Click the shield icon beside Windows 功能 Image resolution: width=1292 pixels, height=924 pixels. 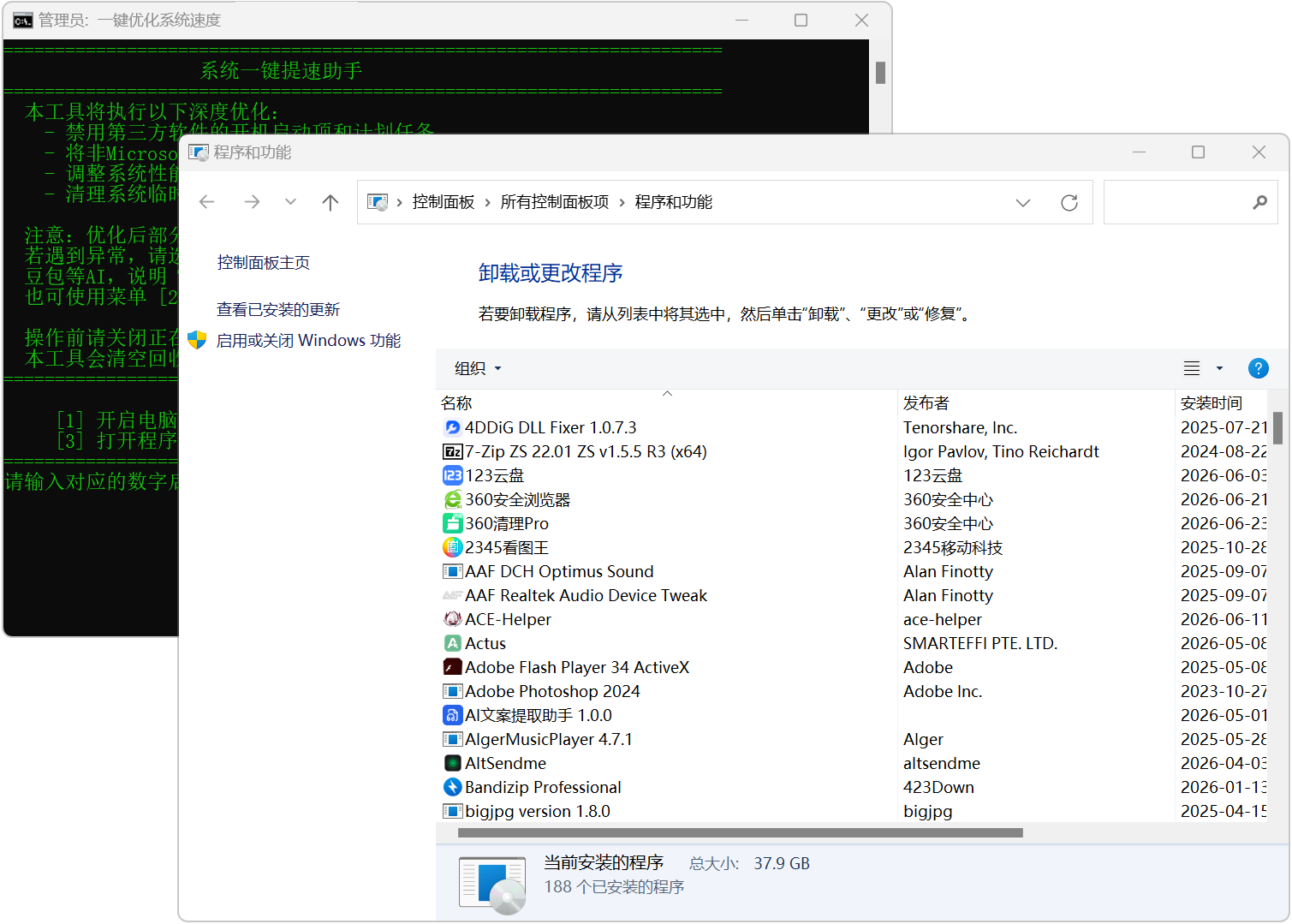[197, 340]
